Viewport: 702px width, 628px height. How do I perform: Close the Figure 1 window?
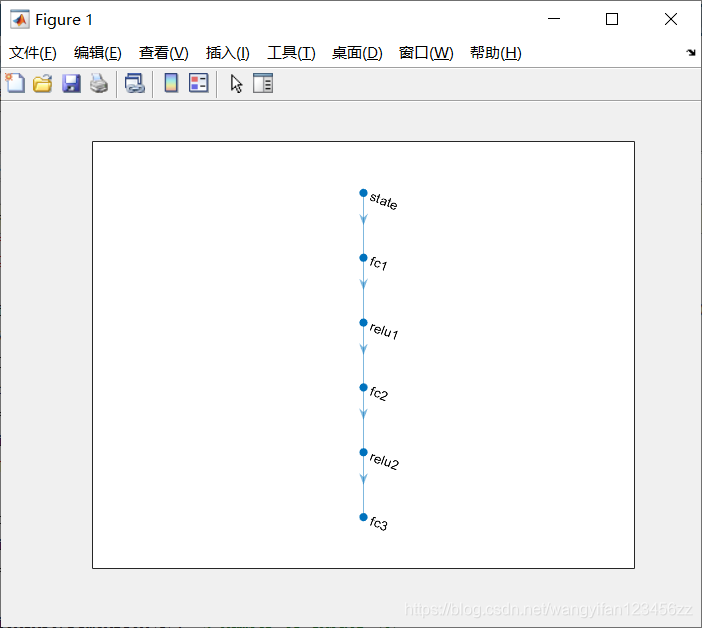point(671,19)
